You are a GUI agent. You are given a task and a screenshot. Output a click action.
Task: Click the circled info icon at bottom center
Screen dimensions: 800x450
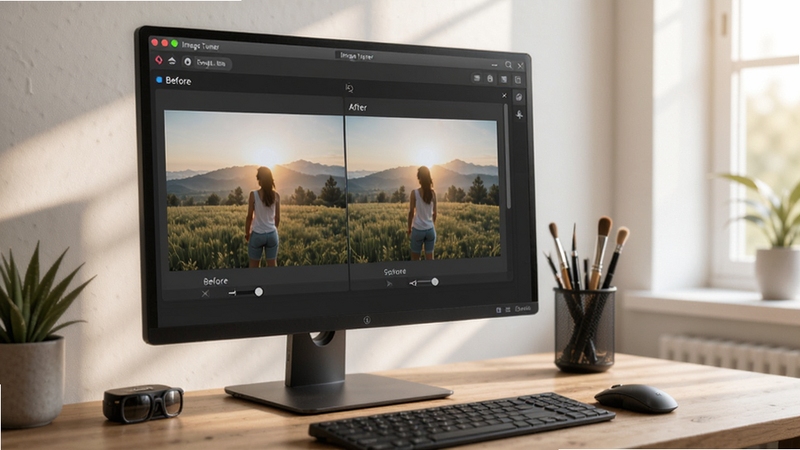[366, 320]
